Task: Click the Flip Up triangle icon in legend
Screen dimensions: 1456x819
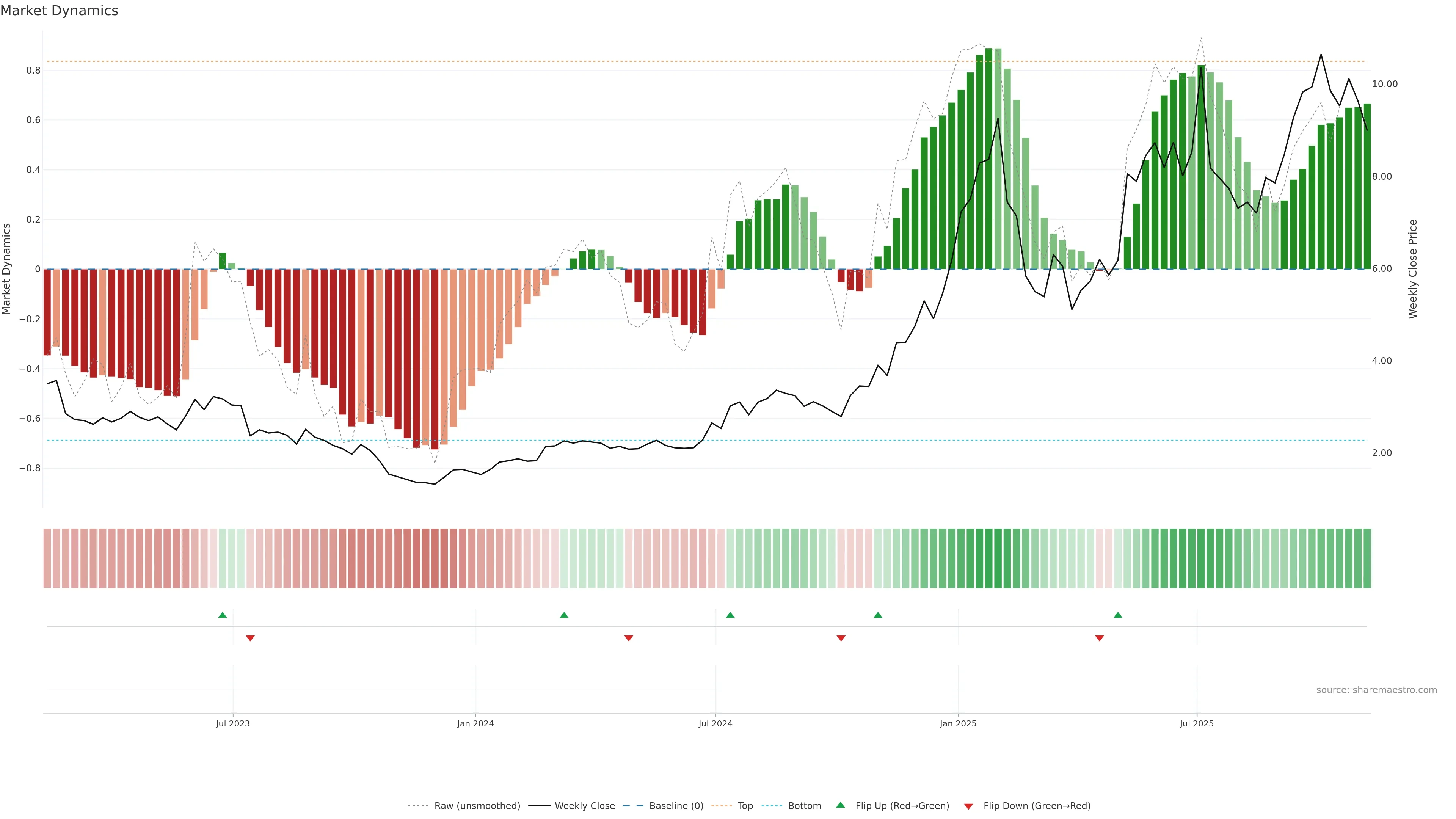Action: click(841, 805)
